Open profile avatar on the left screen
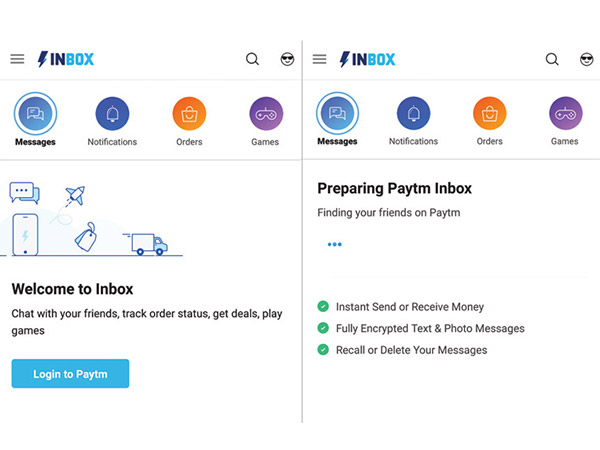 286,59
